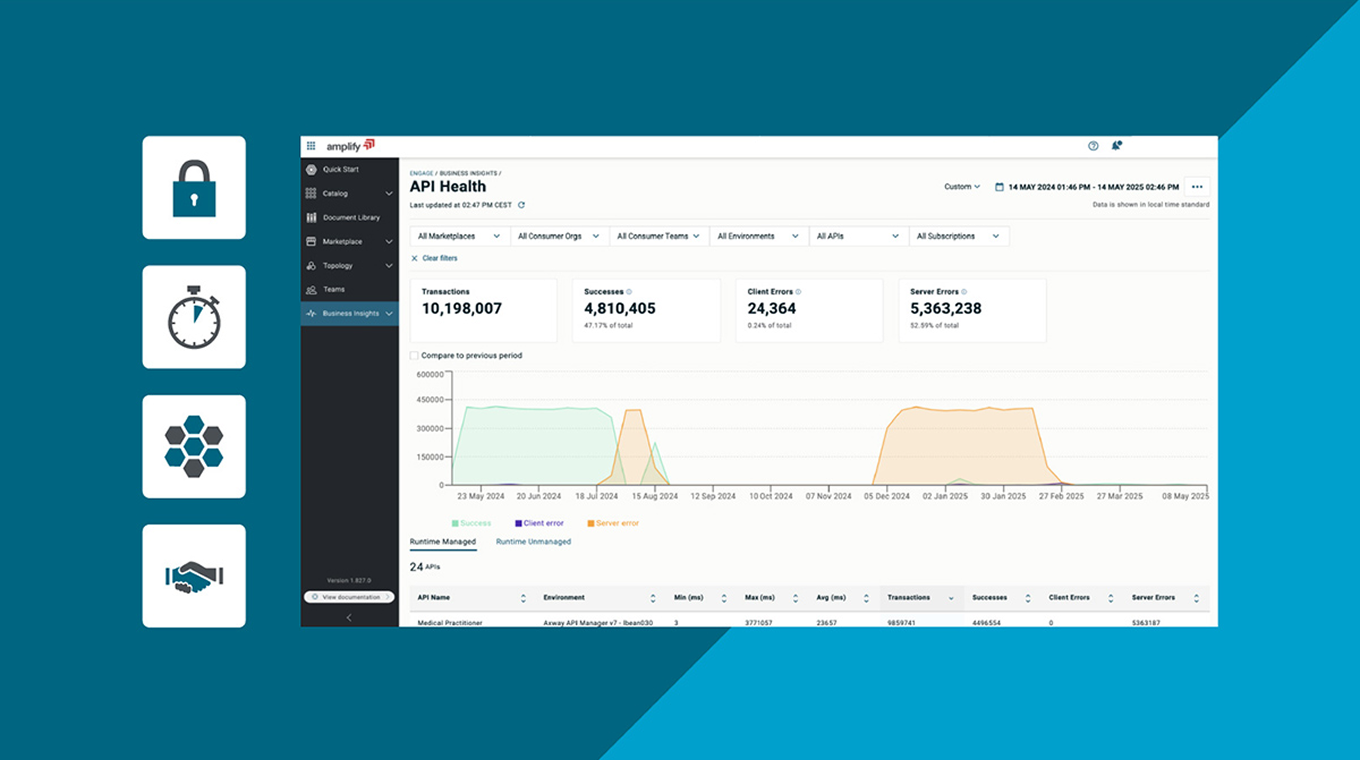Image resolution: width=1360 pixels, height=760 pixels.
Task: Toggle the Success series in legend
Action: [x=471, y=523]
